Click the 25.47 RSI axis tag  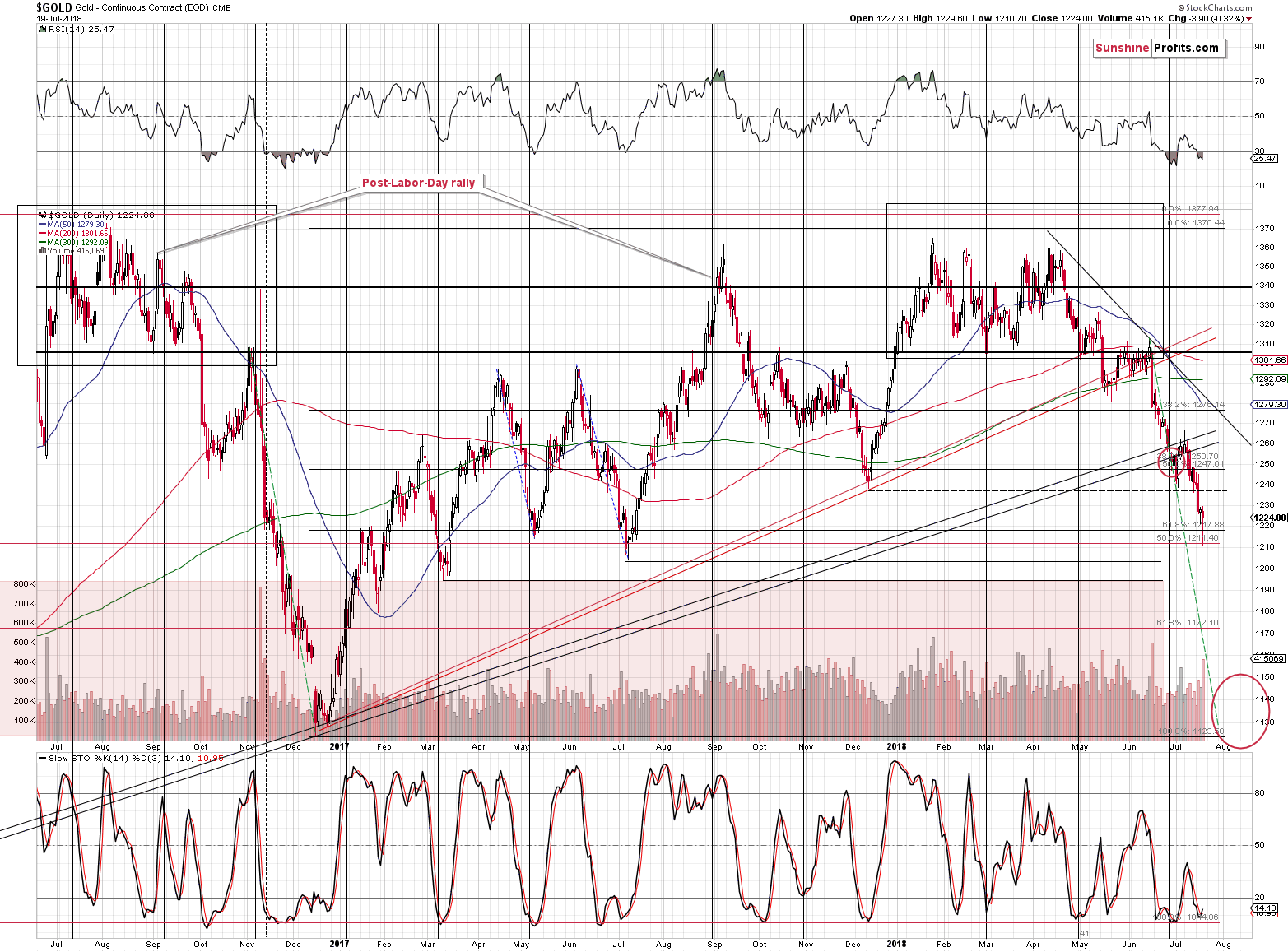pyautogui.click(x=1265, y=158)
